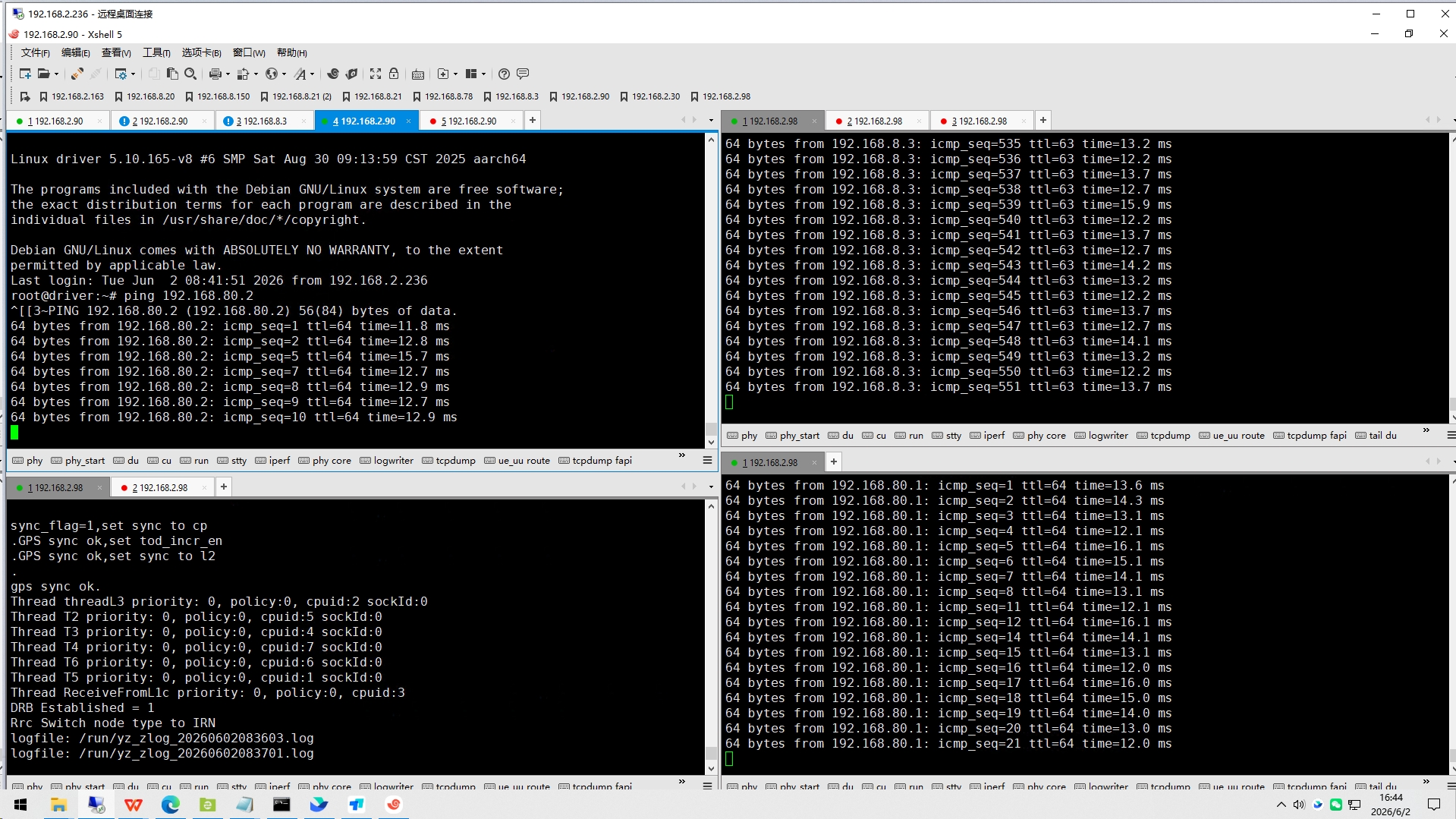1456x819 pixels.
Task: Click the add bookmark arrow icon
Action: tap(25, 96)
